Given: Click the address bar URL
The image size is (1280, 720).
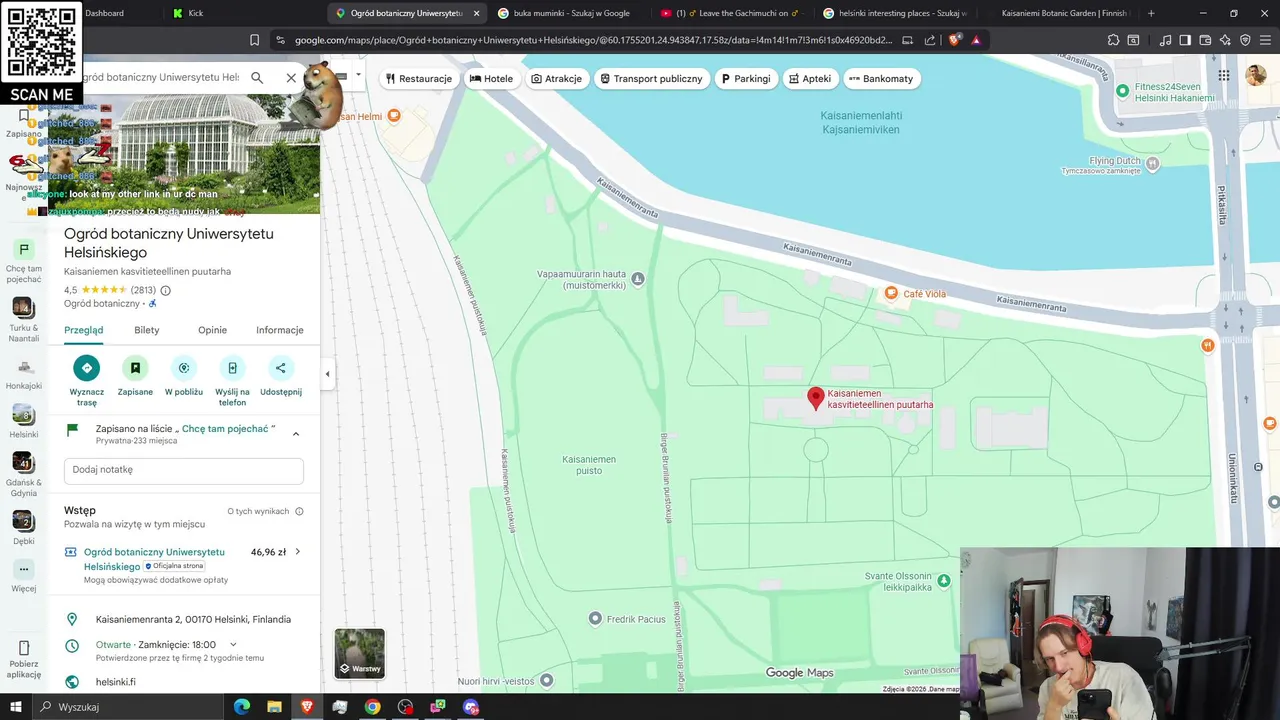Looking at the screenshot, I should click(x=592, y=40).
